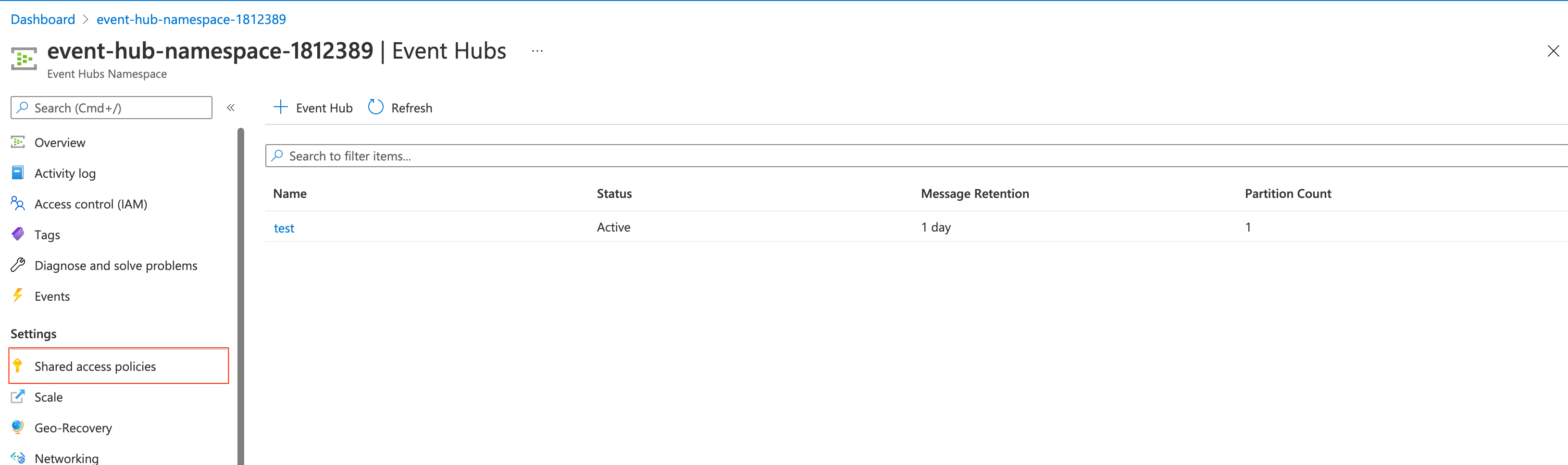Open the Scale settings

click(49, 397)
